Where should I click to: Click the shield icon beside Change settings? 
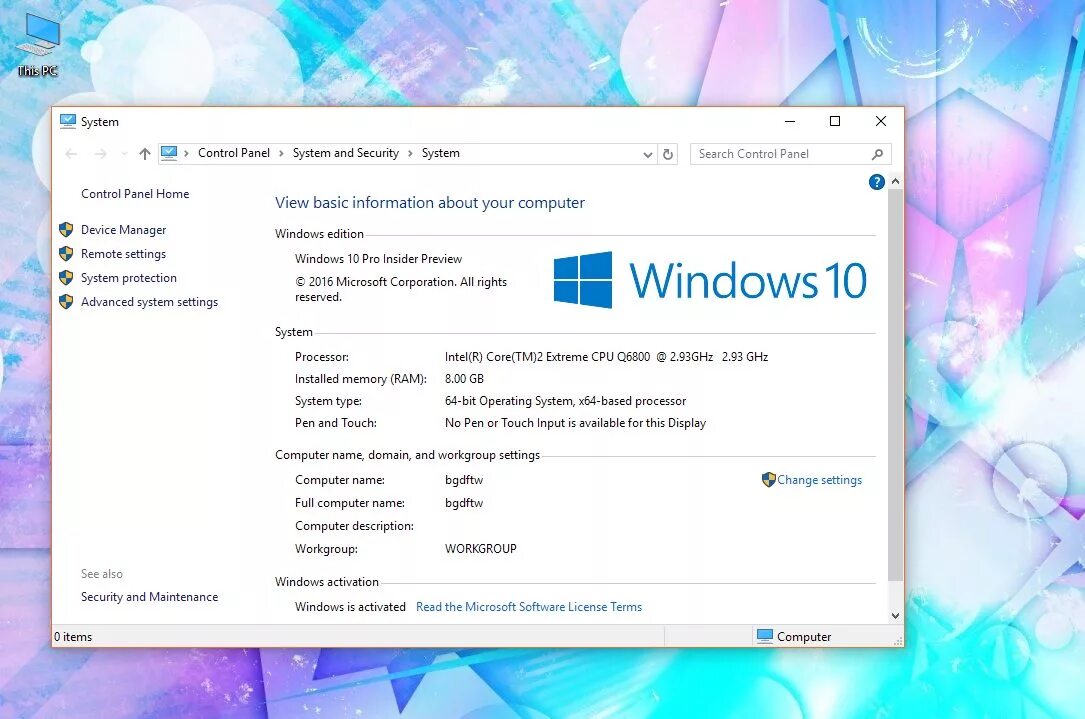tap(768, 479)
